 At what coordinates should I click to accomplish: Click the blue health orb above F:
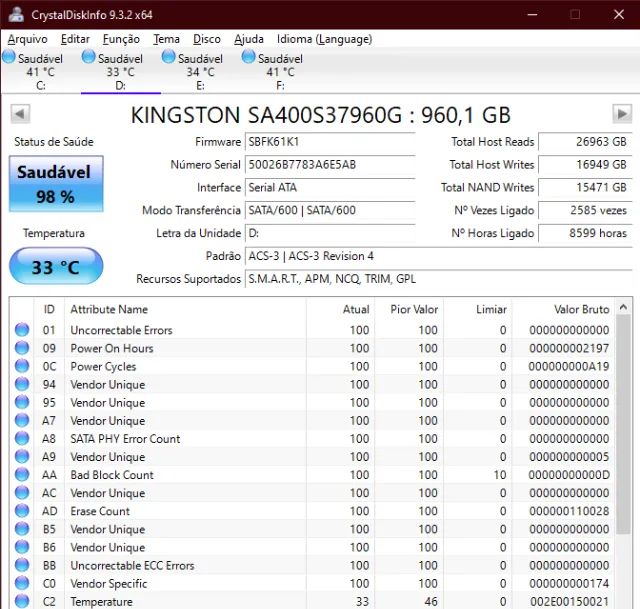249,57
